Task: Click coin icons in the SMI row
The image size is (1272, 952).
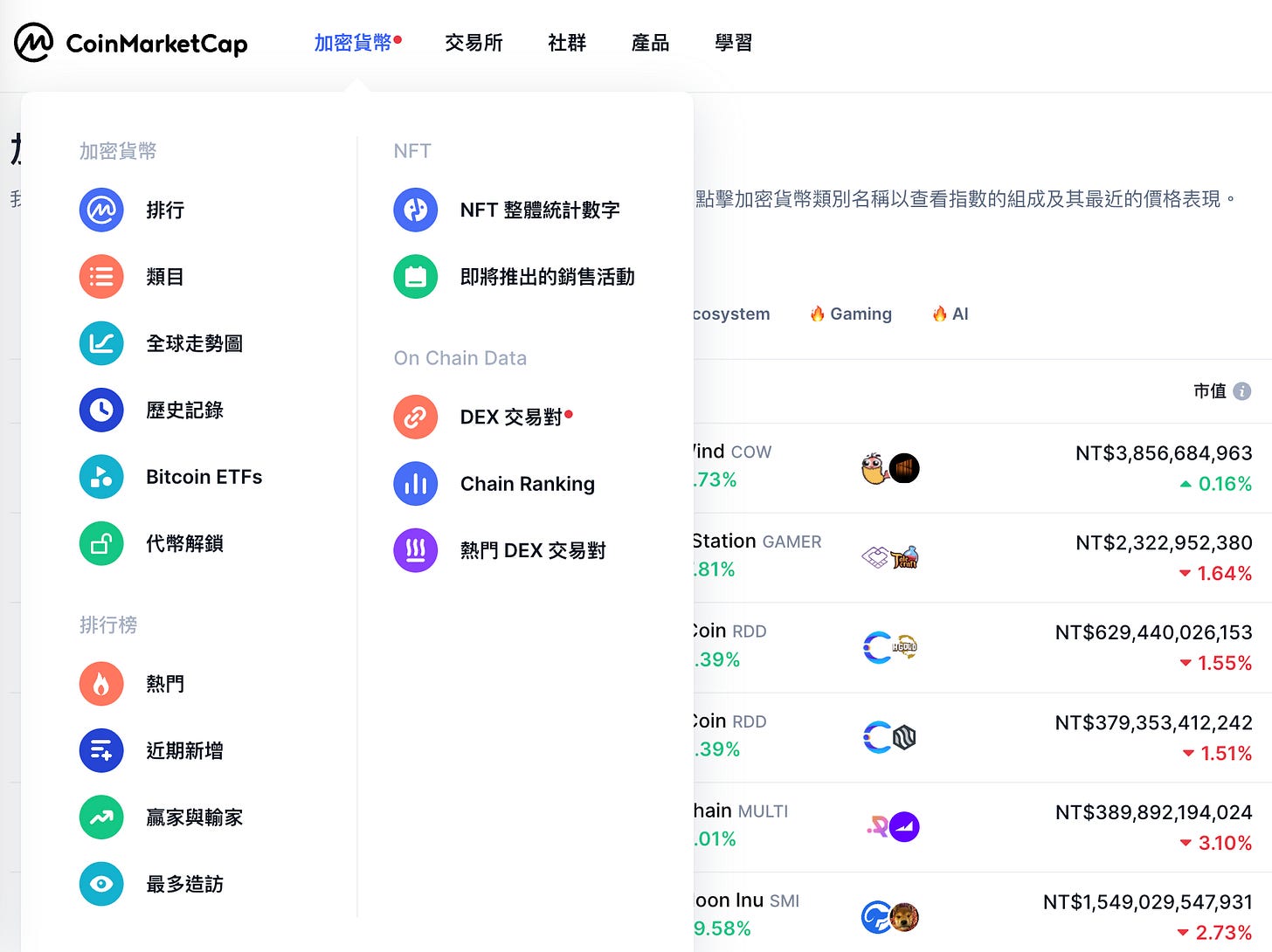Action: [890, 917]
